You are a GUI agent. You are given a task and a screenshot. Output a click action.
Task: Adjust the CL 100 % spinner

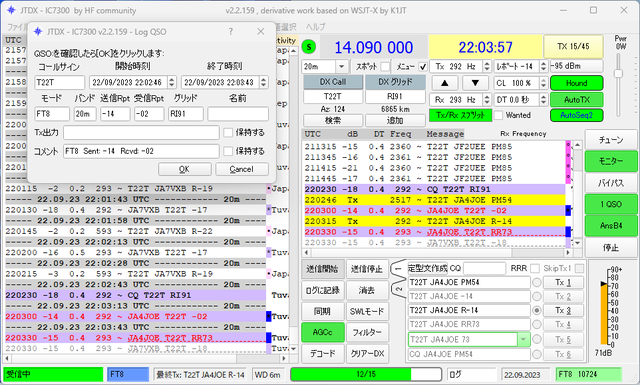(x=543, y=83)
